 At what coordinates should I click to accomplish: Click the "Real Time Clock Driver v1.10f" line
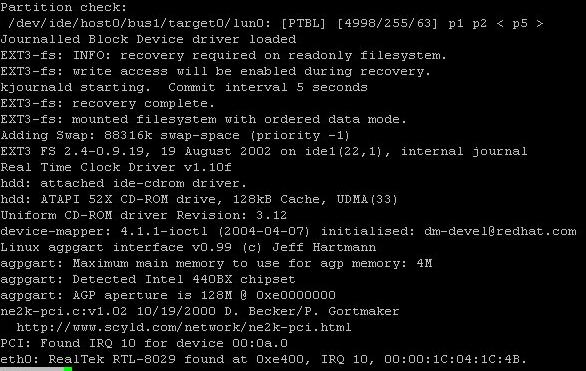coord(116,167)
